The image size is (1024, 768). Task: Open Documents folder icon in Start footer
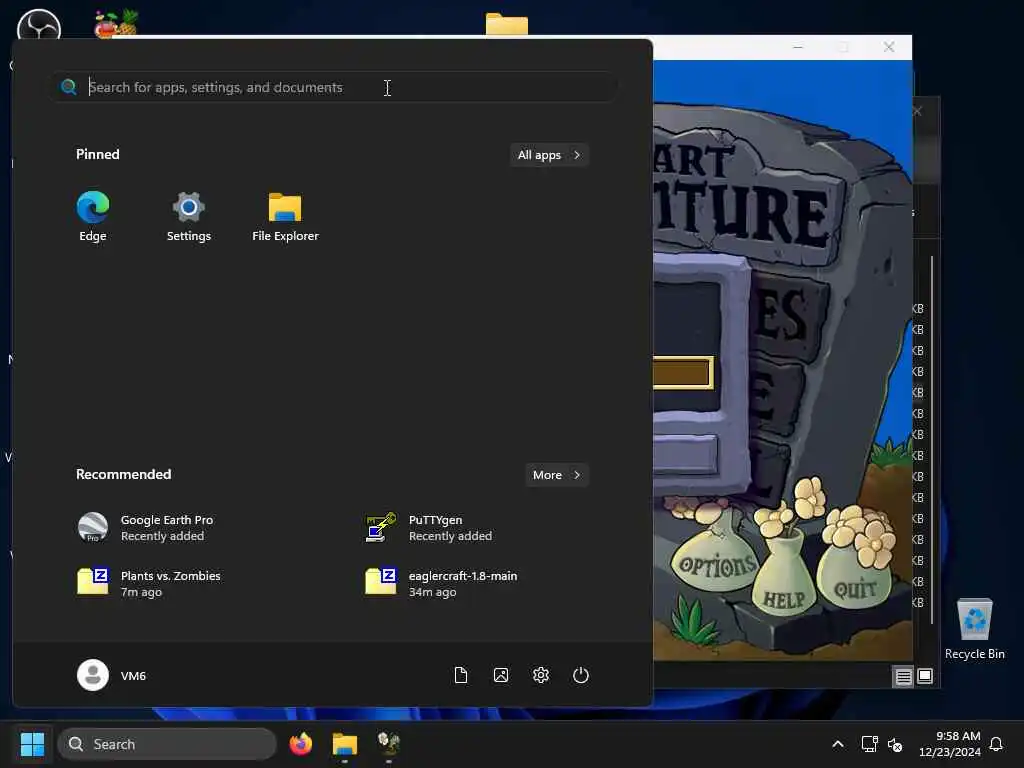pos(461,675)
